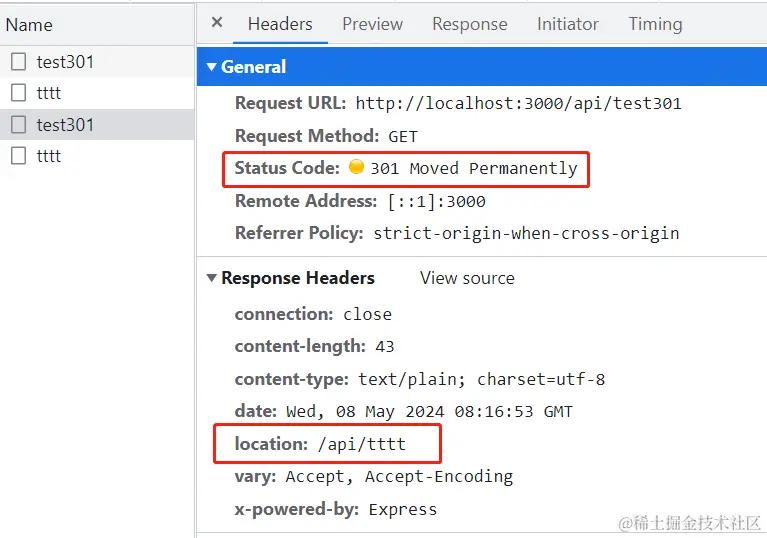Select the Headers tab
The height and width of the screenshot is (538, 767).
(280, 24)
